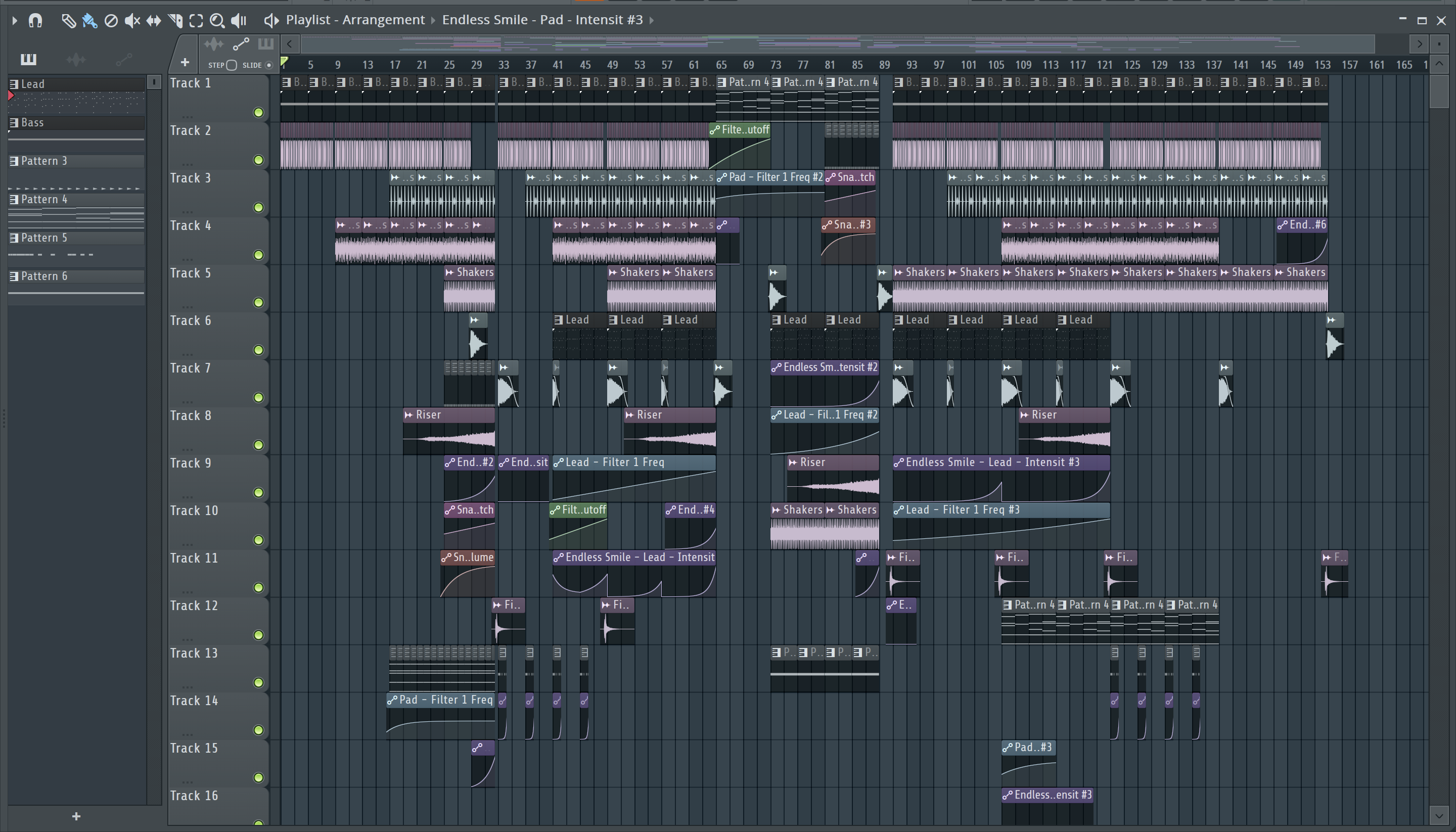Click Playlist - Arrangement title text
Image resolution: width=1456 pixels, height=832 pixels.
point(355,20)
